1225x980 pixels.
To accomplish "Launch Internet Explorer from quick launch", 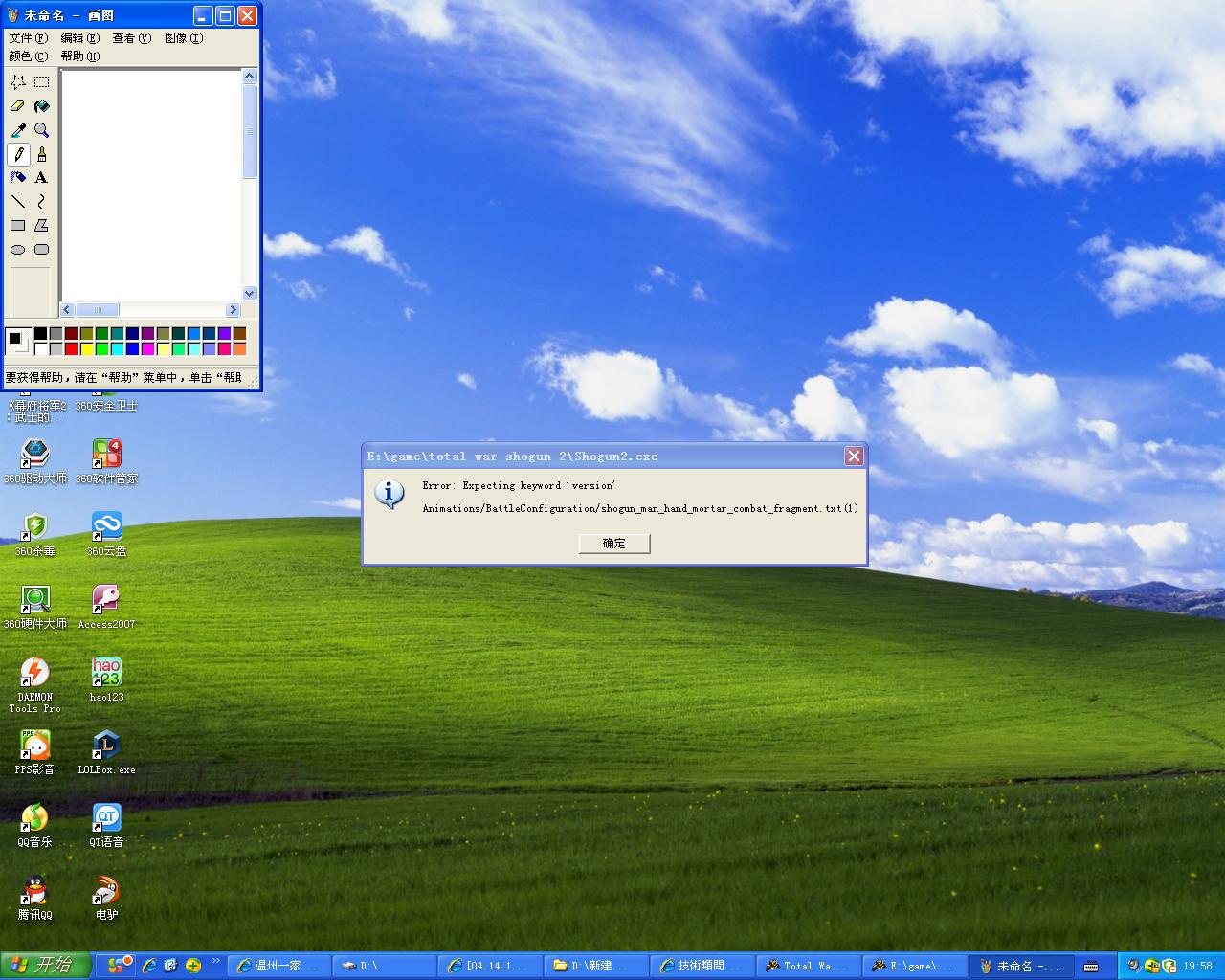I will point(149,966).
